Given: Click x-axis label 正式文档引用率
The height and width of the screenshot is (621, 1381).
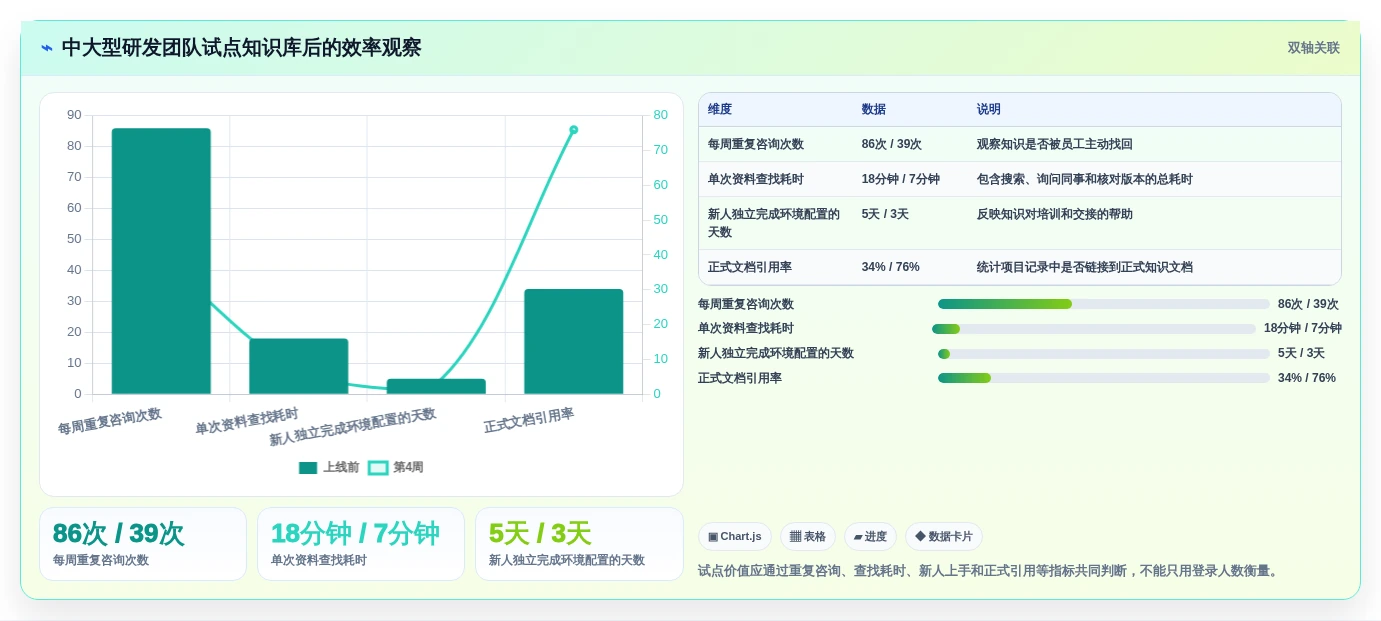Looking at the screenshot, I should [x=529, y=421].
